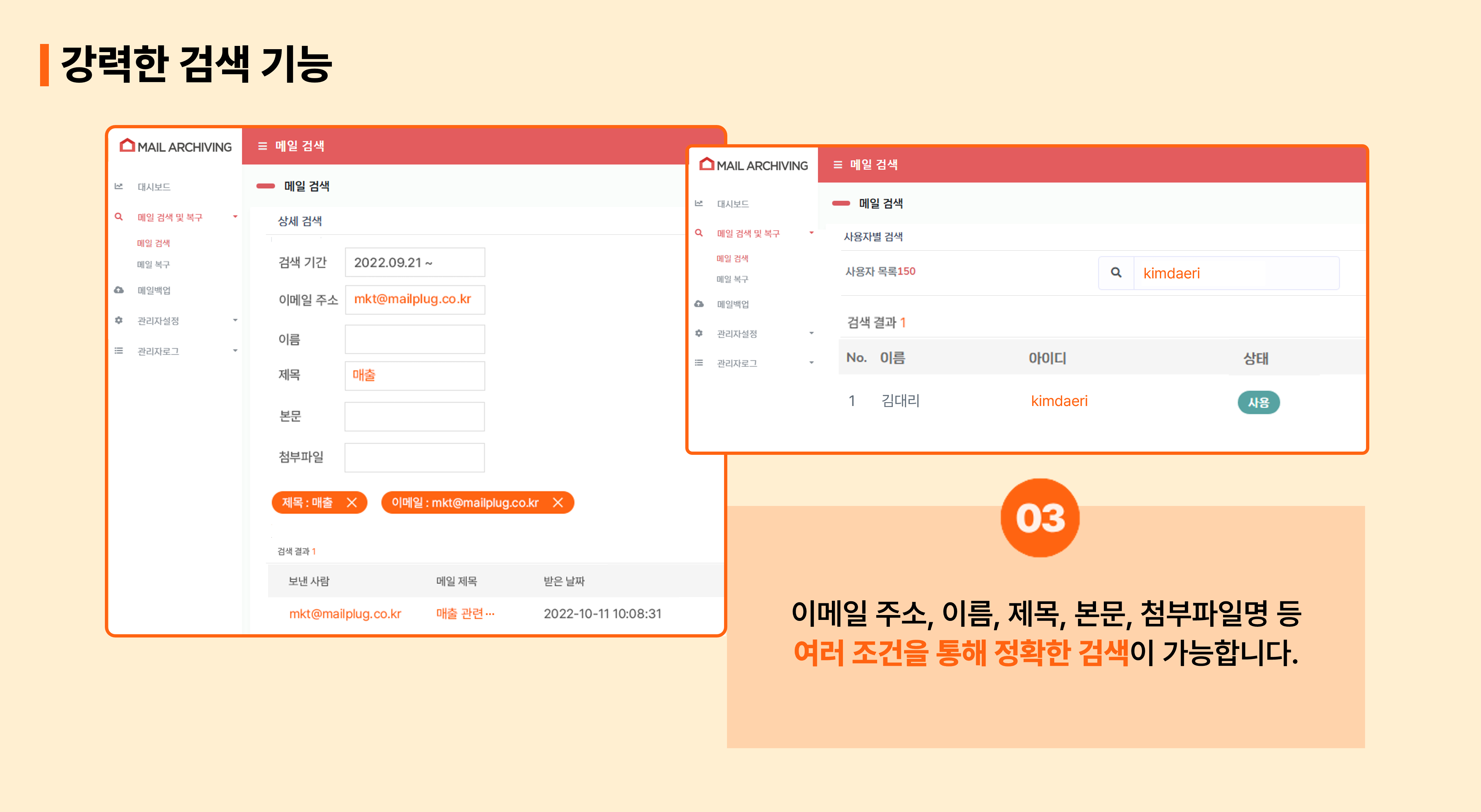Open 메일 복구 submenu in left sidebar

point(153,264)
